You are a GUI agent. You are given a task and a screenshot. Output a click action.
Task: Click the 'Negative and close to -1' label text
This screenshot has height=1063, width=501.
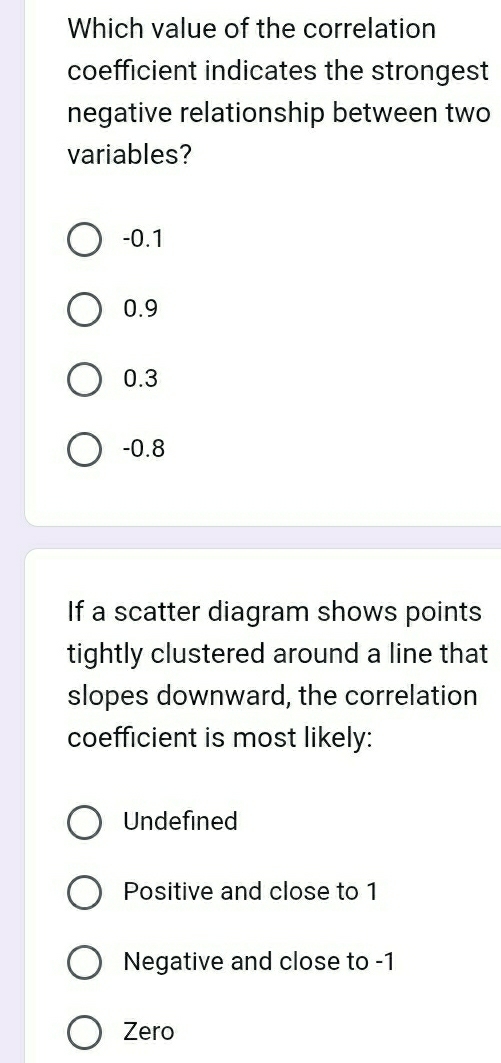[258, 961]
